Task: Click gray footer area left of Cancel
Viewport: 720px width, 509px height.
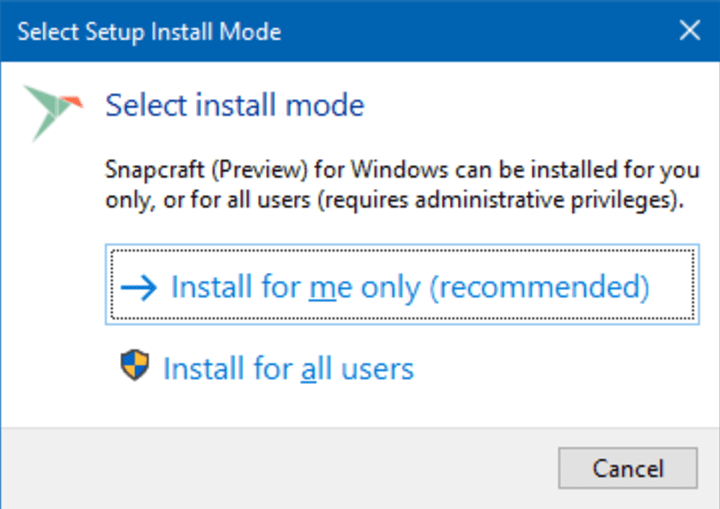Action: [276, 468]
